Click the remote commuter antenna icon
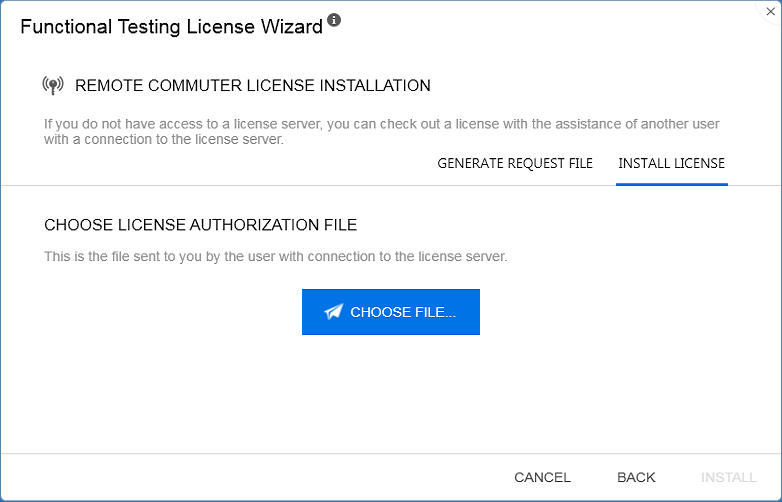Screen dimensions: 782x502 coord(53,86)
